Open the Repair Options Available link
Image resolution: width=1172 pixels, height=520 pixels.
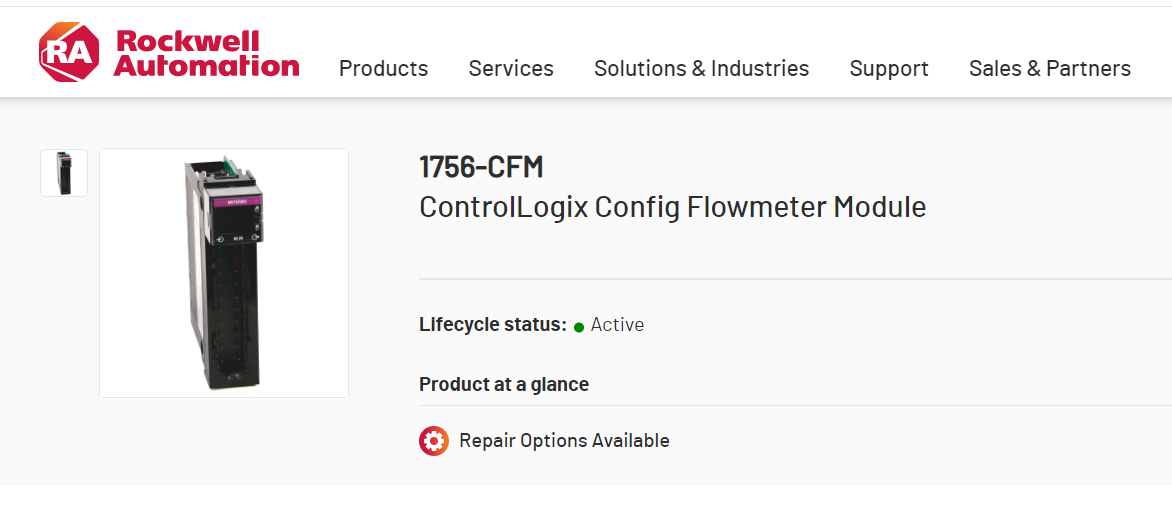pyautogui.click(x=564, y=441)
